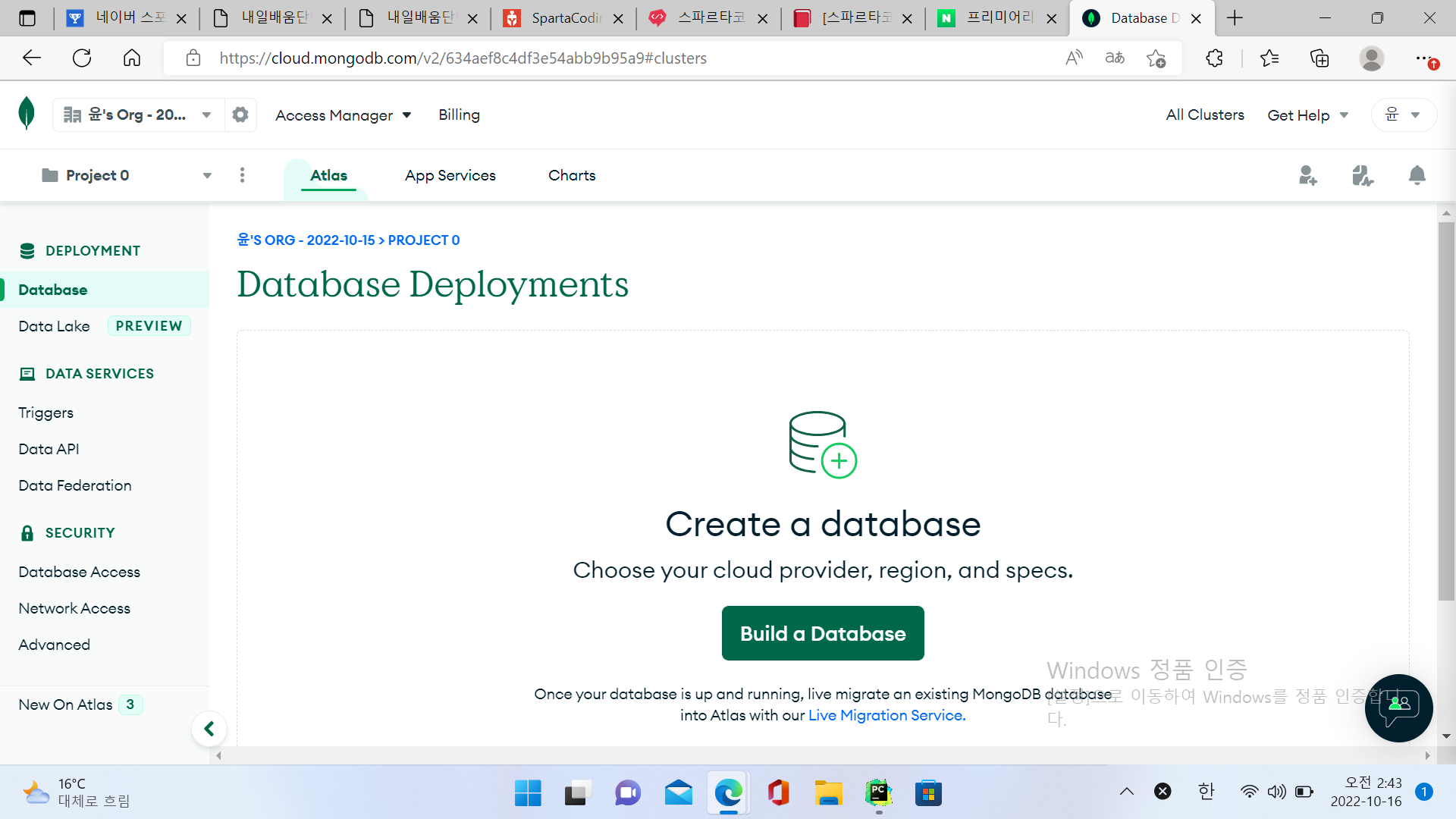This screenshot has width=1456, height=819.
Task: Open organization settings gear icon
Action: point(240,115)
